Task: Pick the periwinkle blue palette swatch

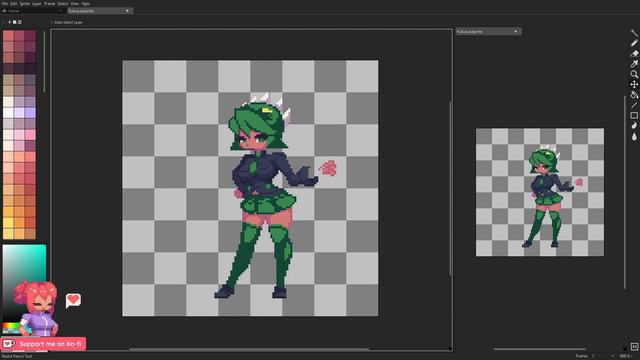Action: point(30,113)
